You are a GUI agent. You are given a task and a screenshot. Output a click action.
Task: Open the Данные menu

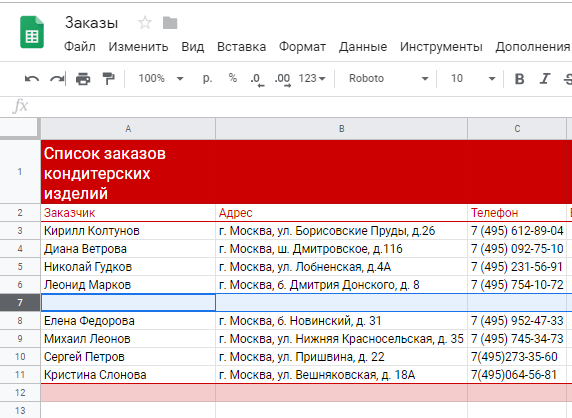(x=363, y=47)
